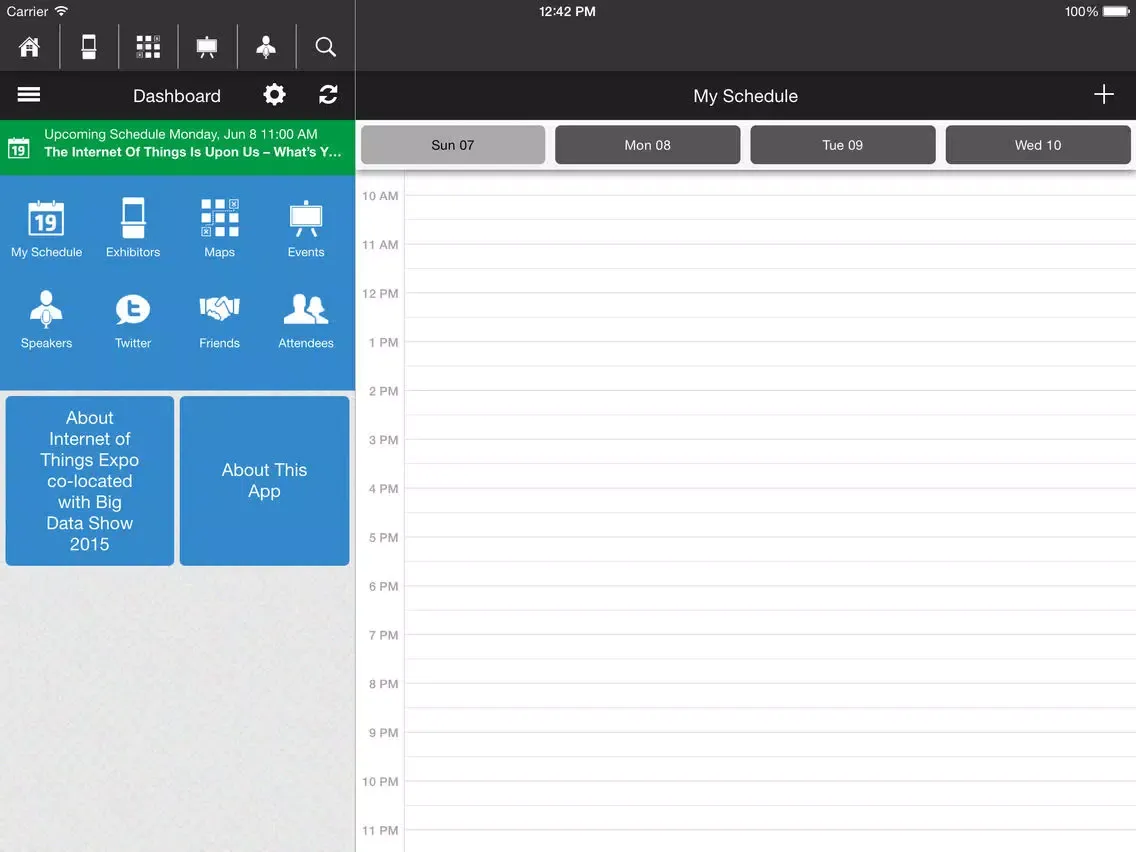Tap the Search magnifier icon
The height and width of the screenshot is (852, 1136).
tap(325, 47)
